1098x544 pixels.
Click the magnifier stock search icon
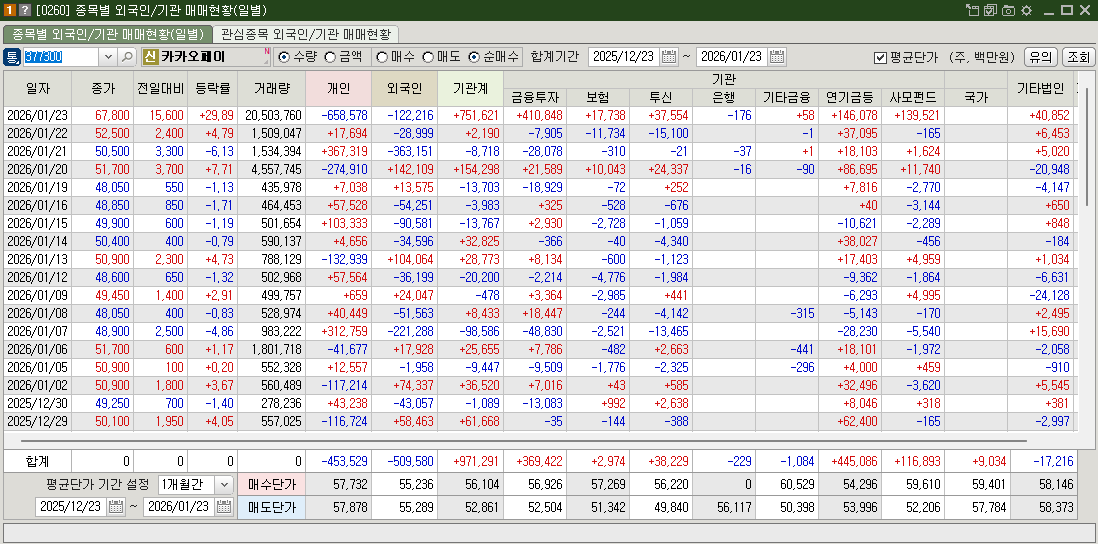[x=127, y=57]
